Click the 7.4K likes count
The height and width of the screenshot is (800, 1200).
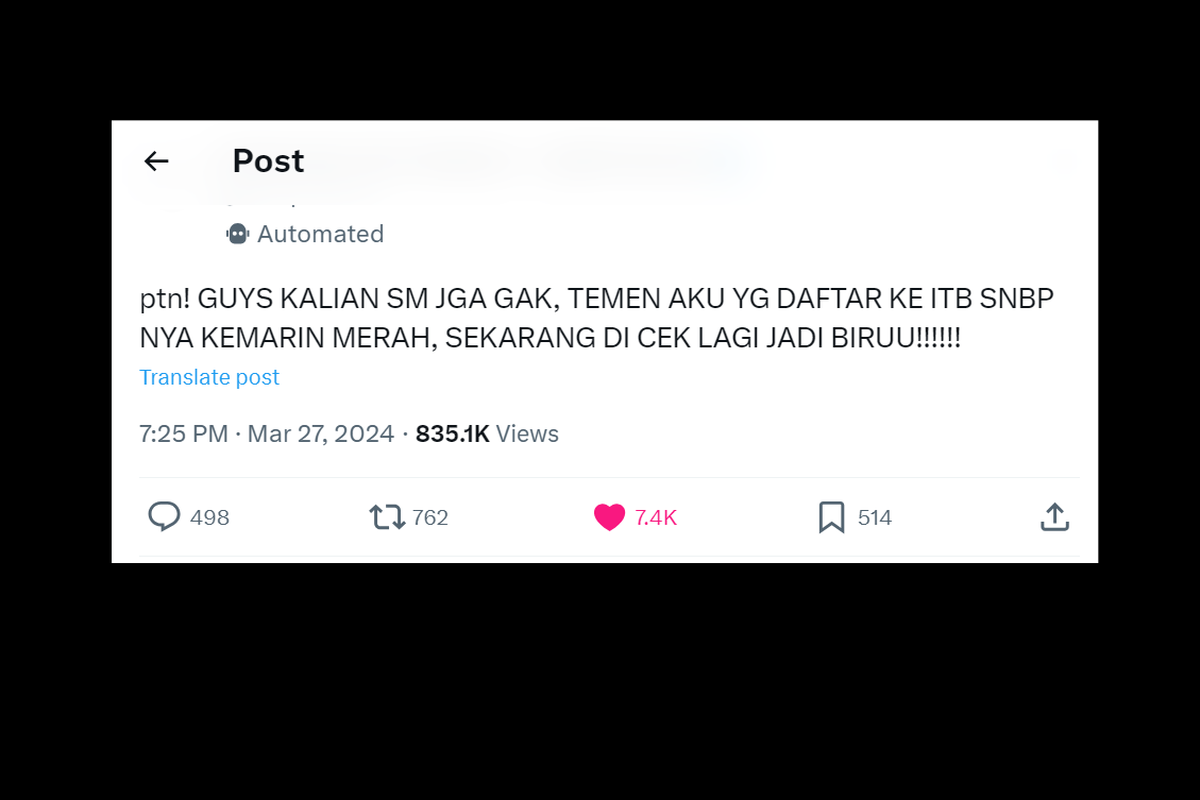656,518
